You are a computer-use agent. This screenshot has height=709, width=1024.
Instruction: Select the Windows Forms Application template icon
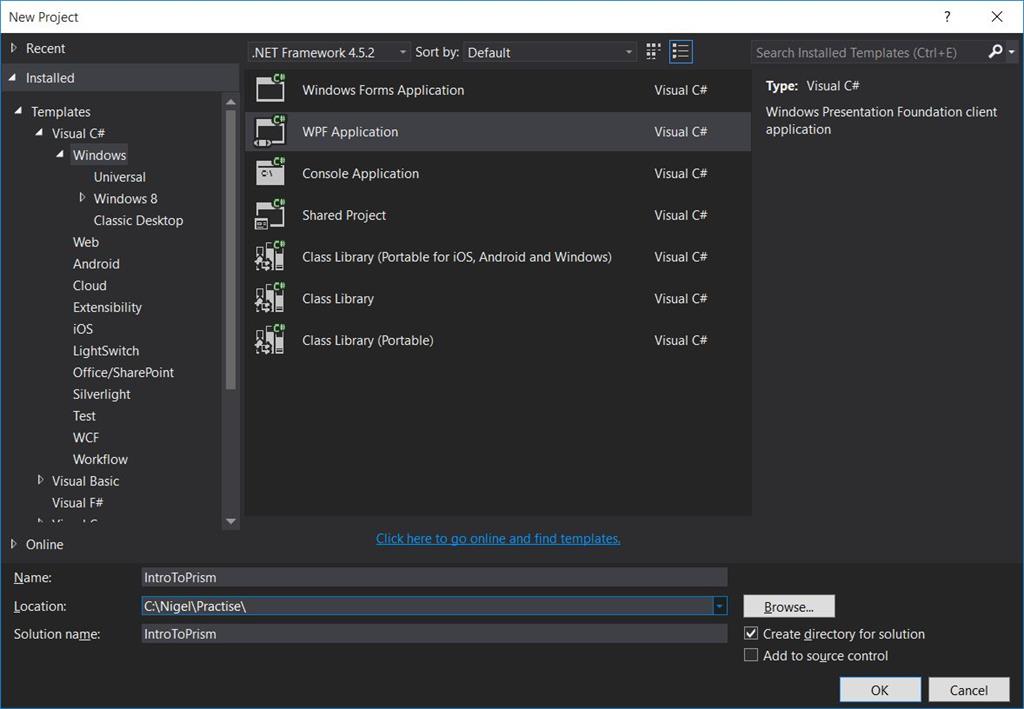click(x=271, y=89)
